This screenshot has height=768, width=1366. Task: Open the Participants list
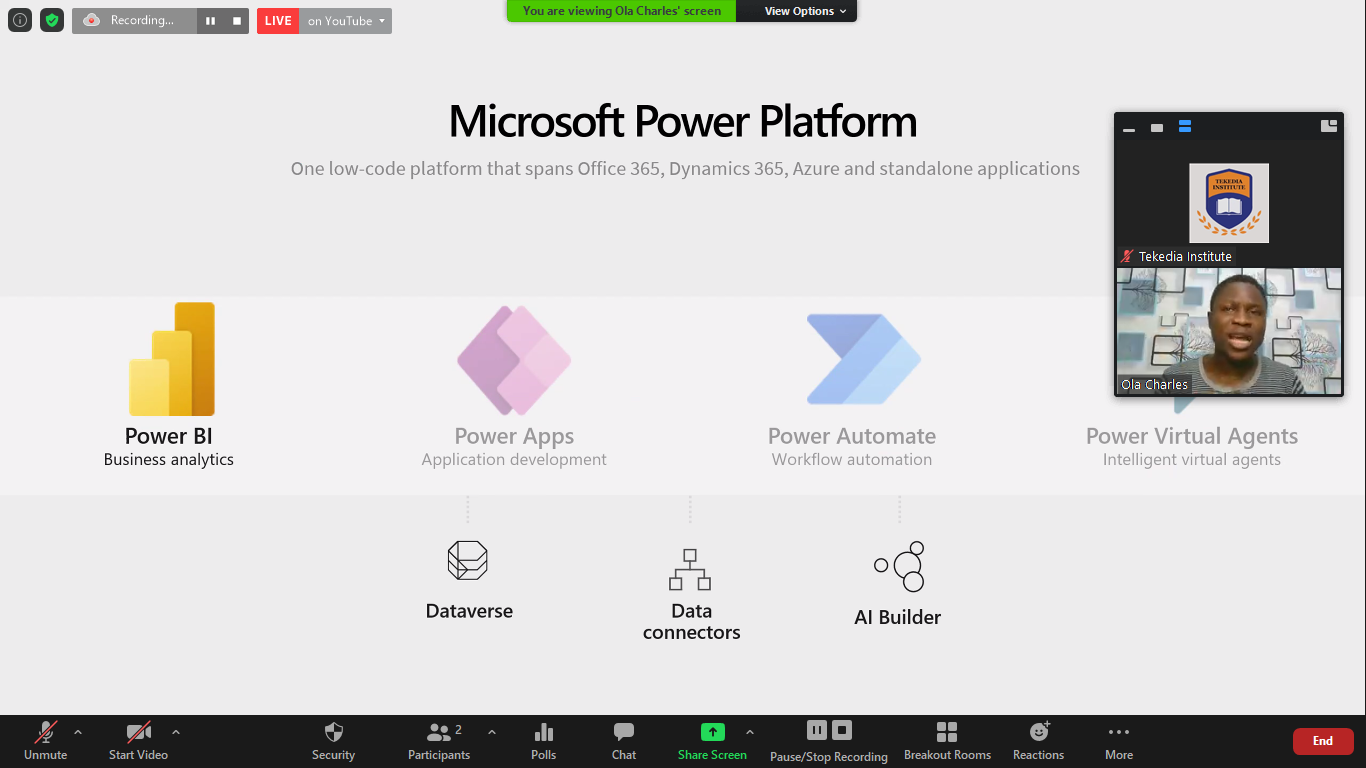438,741
